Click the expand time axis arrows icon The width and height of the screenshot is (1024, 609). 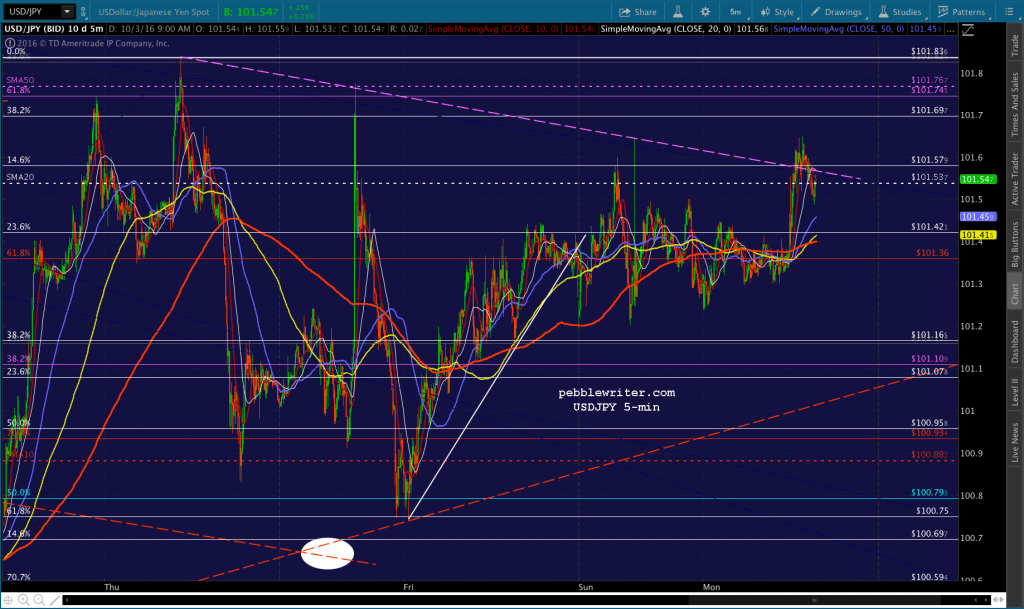coord(998,599)
